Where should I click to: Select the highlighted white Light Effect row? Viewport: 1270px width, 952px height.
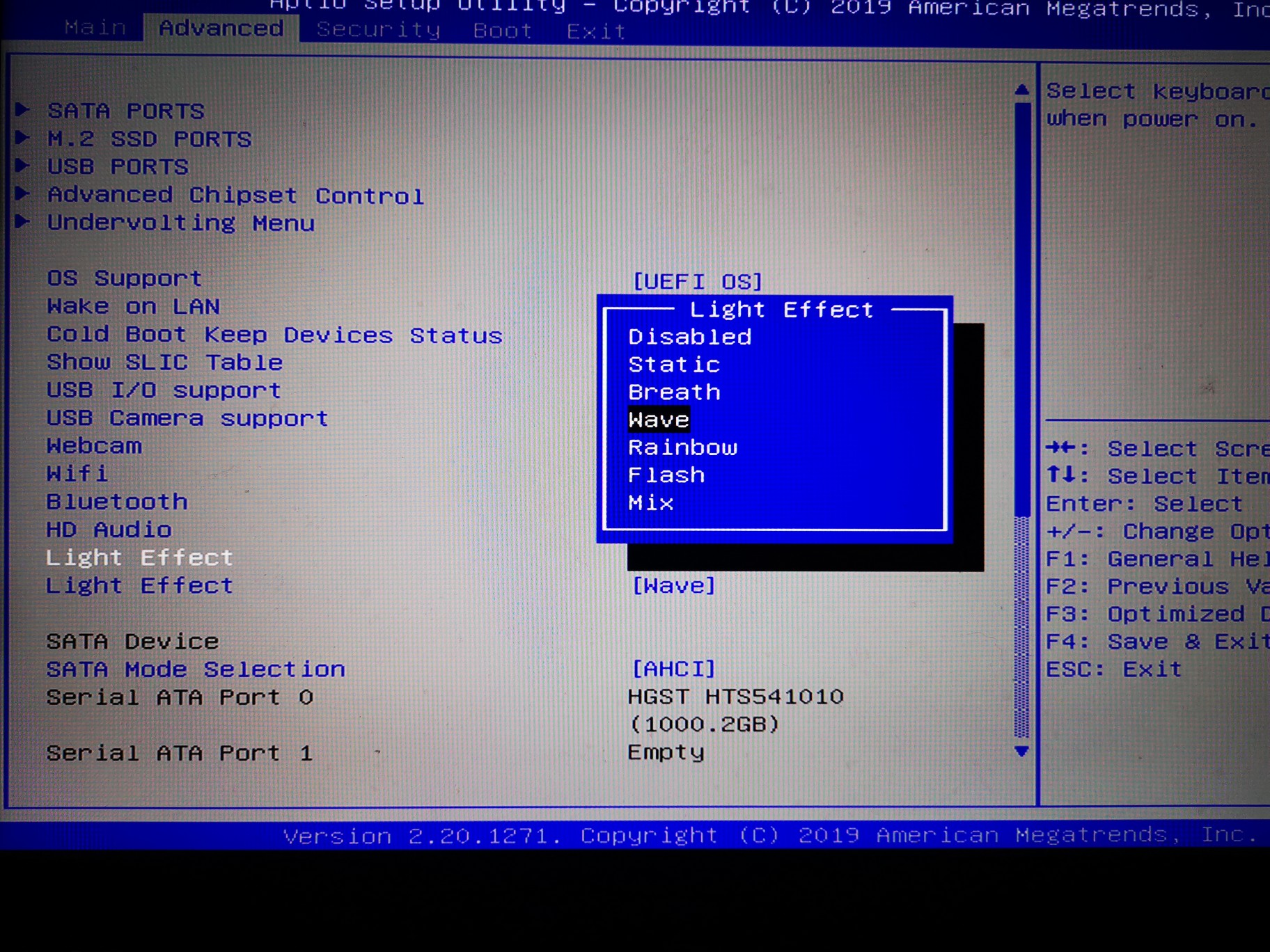(x=139, y=557)
